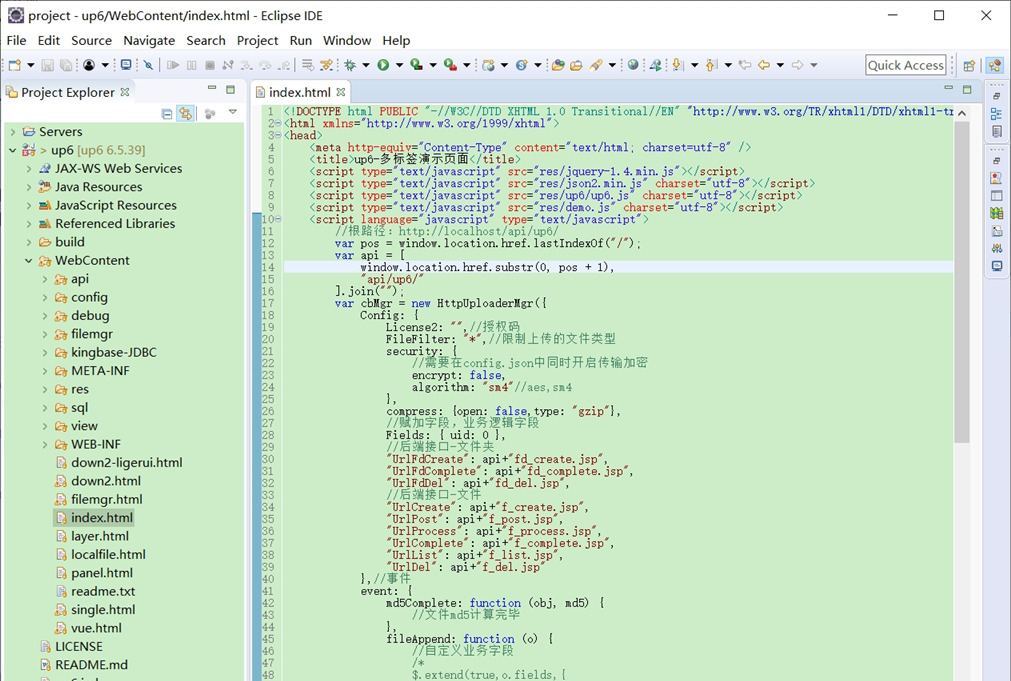Open the Debug configurations dropdown arrow

[366, 65]
